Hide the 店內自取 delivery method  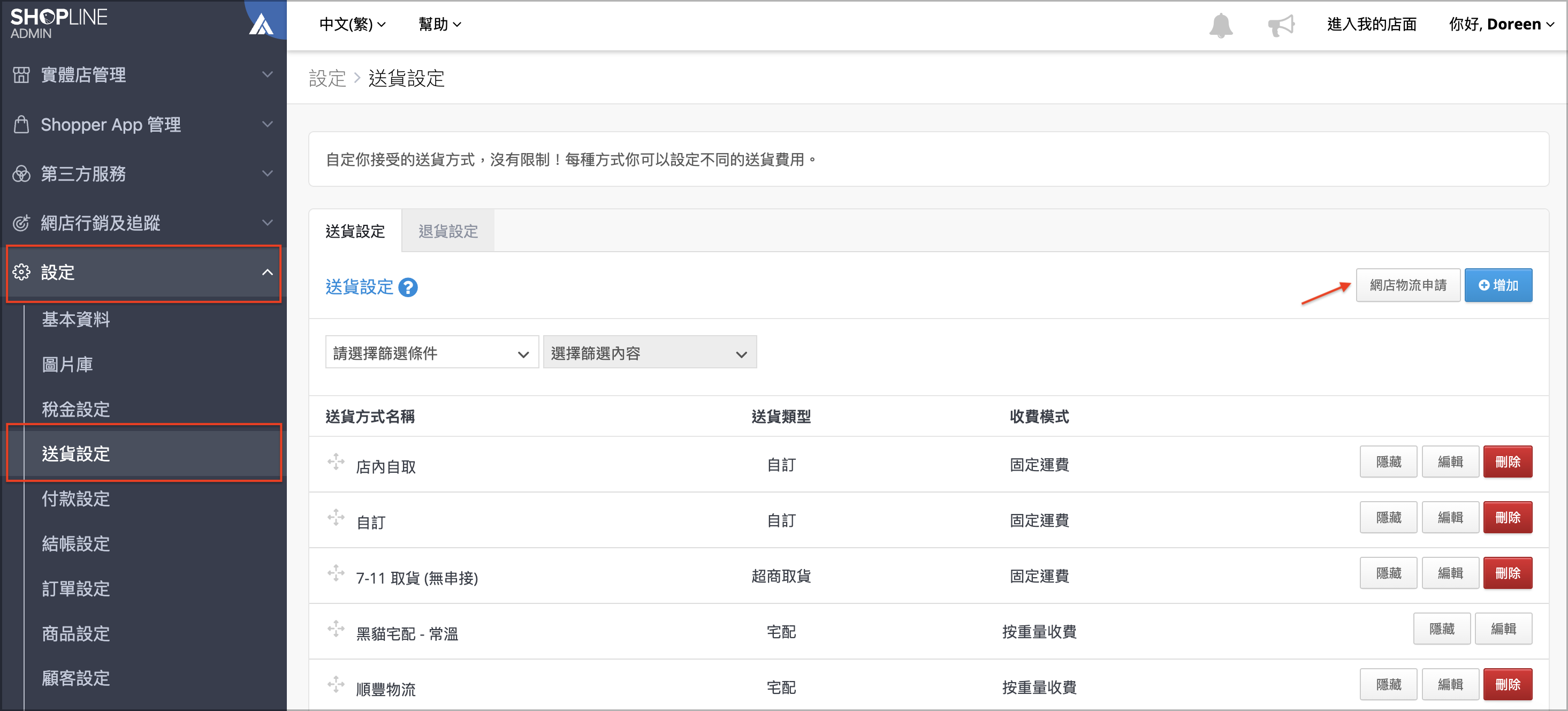[x=1388, y=462]
